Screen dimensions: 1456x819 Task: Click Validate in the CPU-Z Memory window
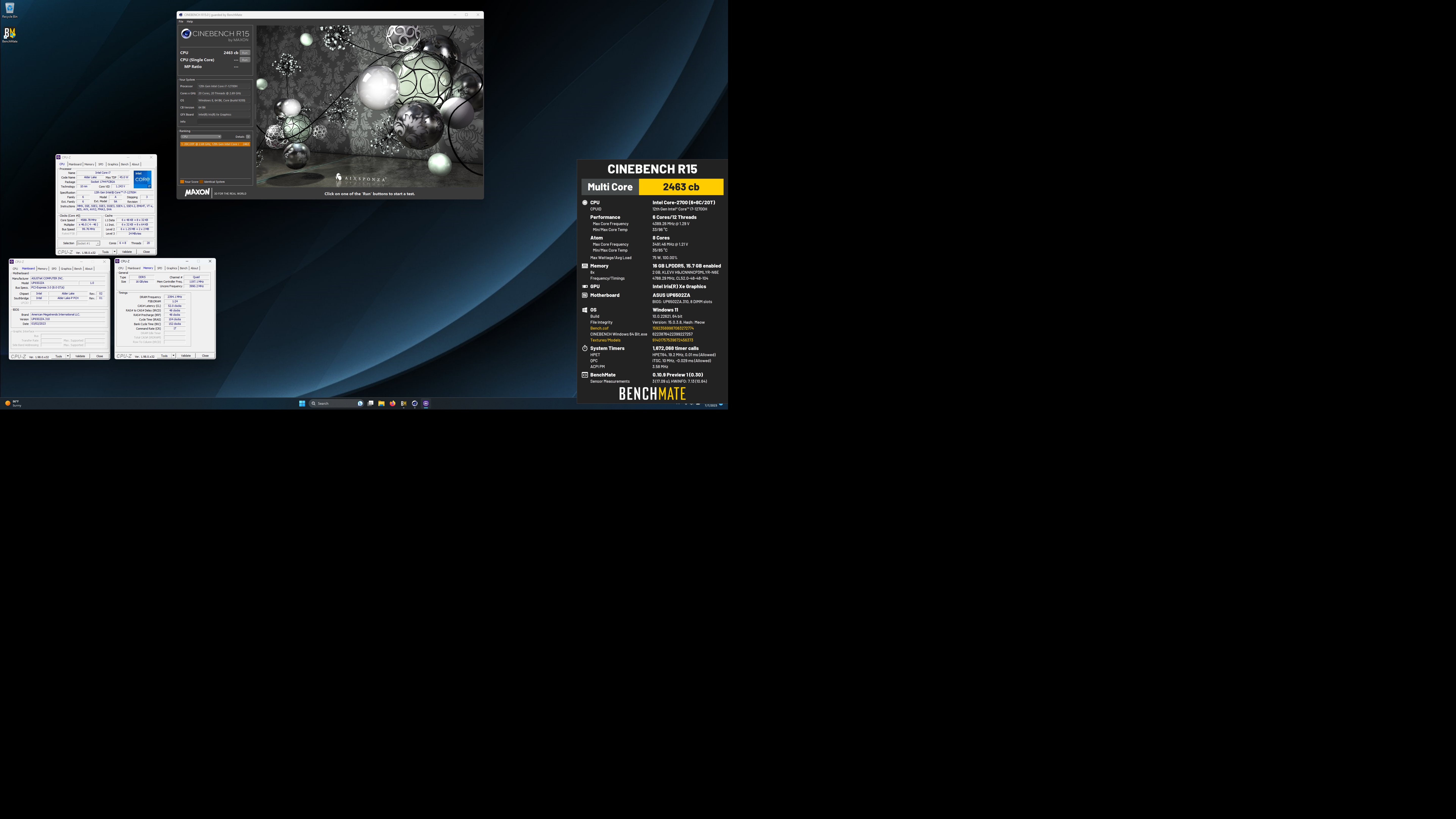pos(186,355)
